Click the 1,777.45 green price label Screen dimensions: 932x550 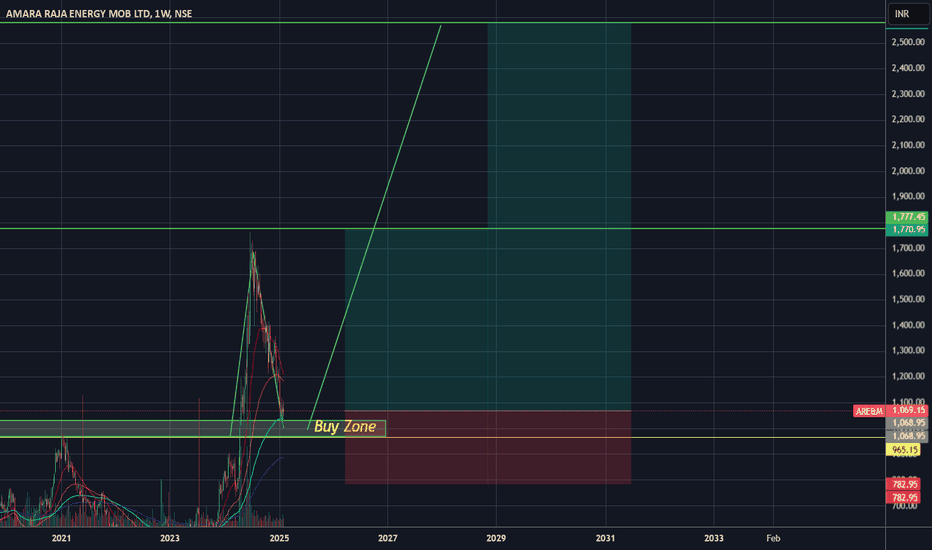[x=906, y=217]
